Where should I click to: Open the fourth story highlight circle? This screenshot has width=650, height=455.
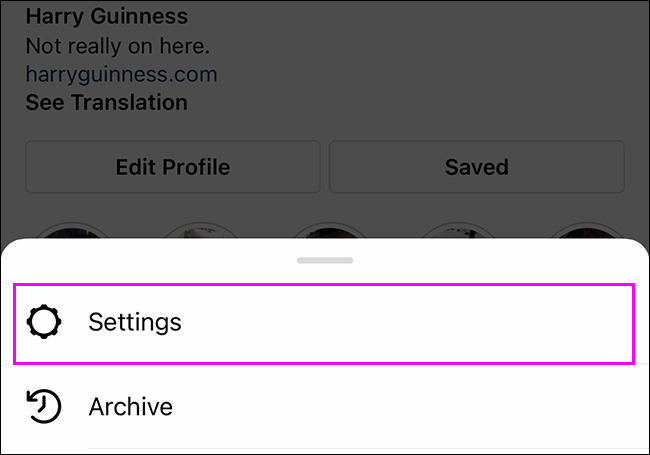click(452, 231)
